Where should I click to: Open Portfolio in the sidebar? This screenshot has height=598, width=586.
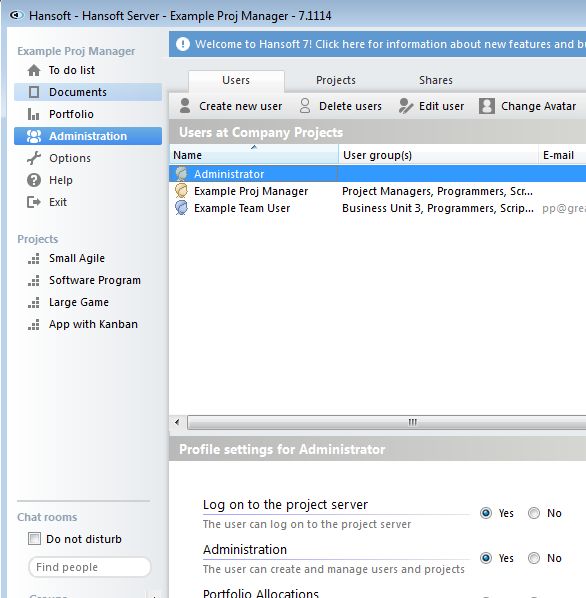pos(71,114)
